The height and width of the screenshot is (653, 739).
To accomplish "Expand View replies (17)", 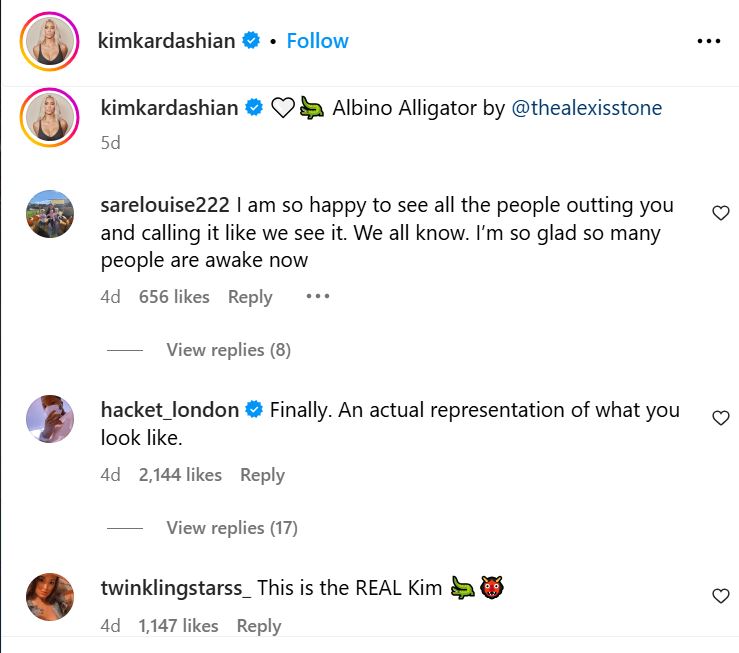I will 231,528.
